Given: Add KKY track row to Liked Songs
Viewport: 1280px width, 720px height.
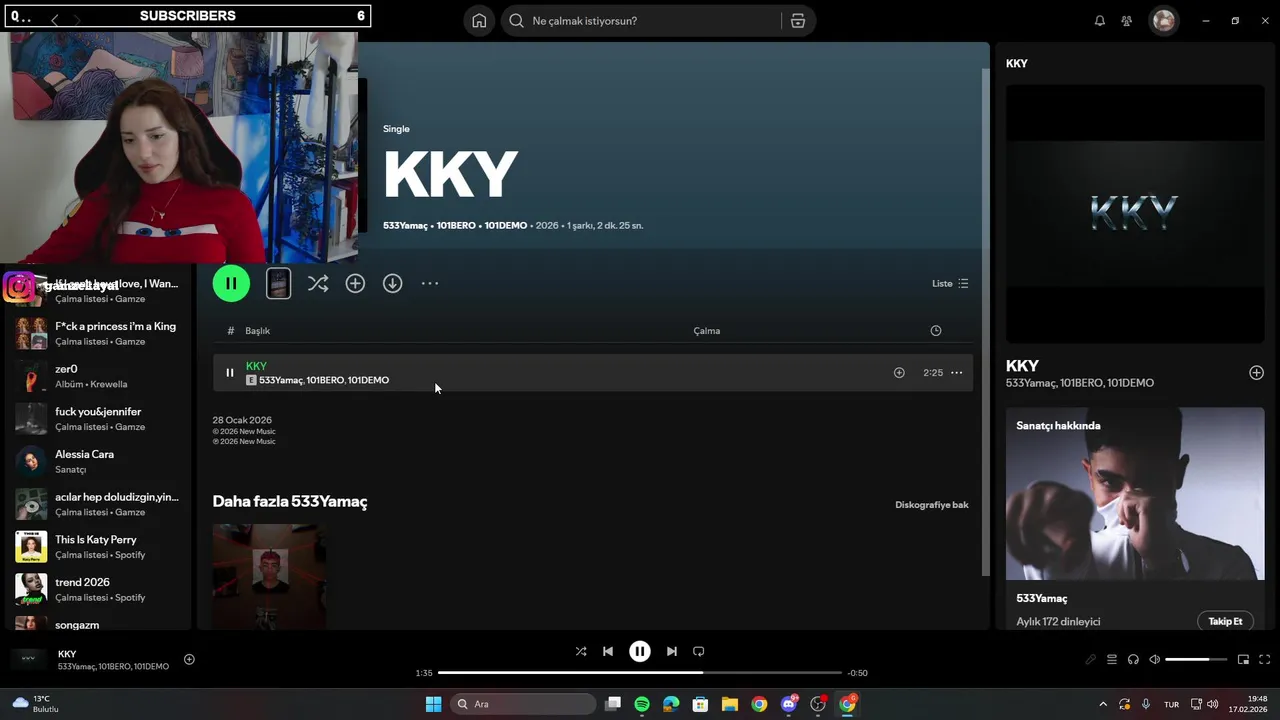Looking at the screenshot, I should (x=899, y=373).
